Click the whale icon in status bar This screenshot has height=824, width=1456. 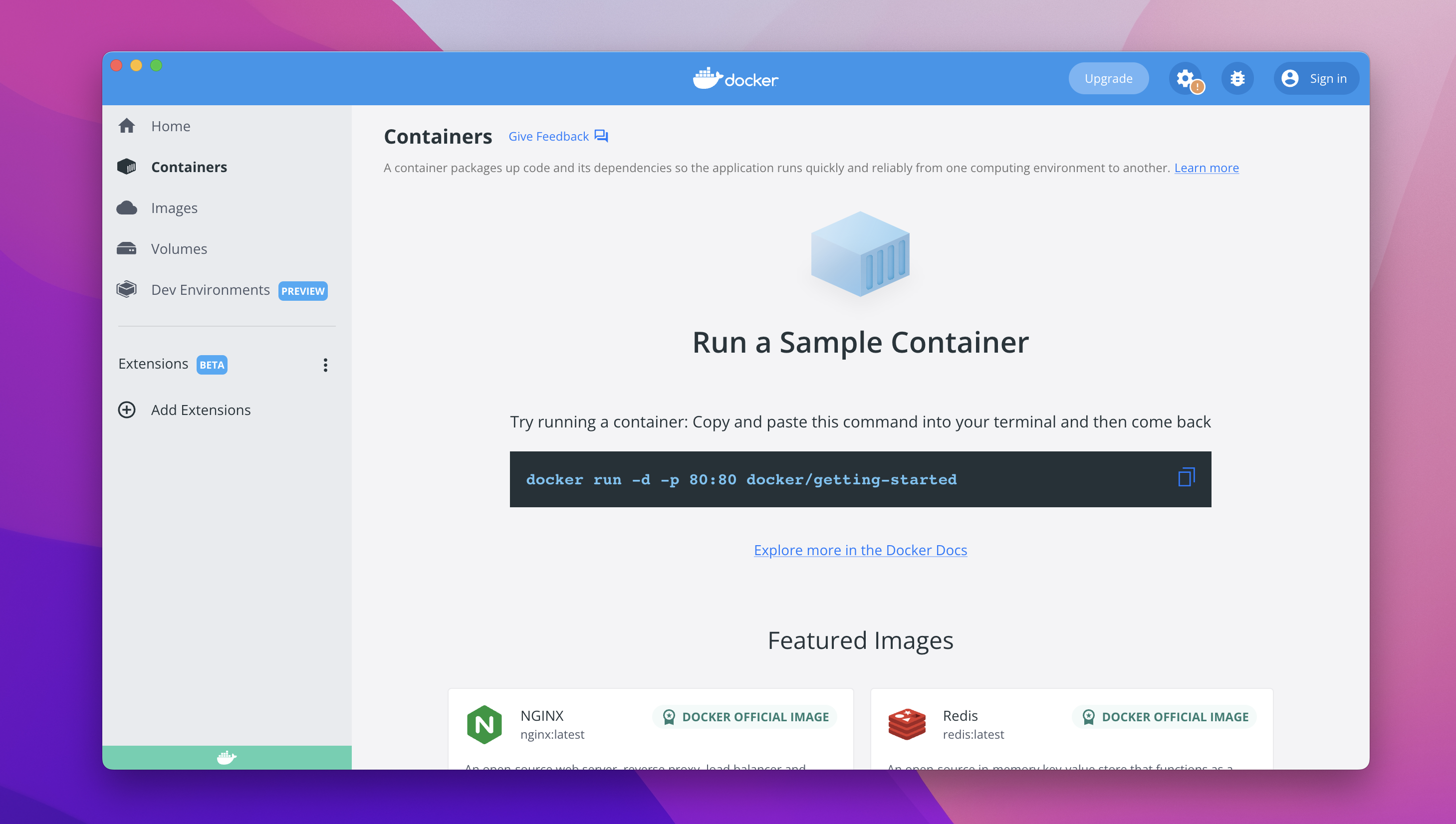coord(227,757)
